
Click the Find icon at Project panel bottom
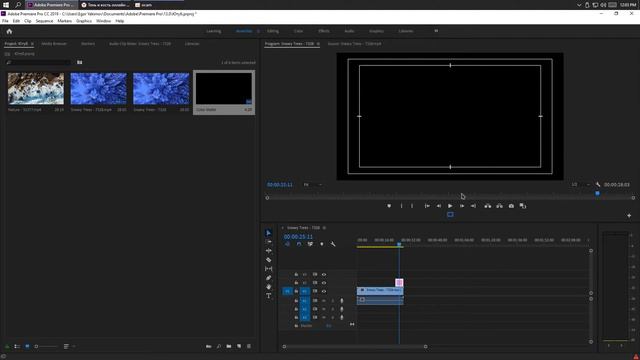[x=219, y=347]
